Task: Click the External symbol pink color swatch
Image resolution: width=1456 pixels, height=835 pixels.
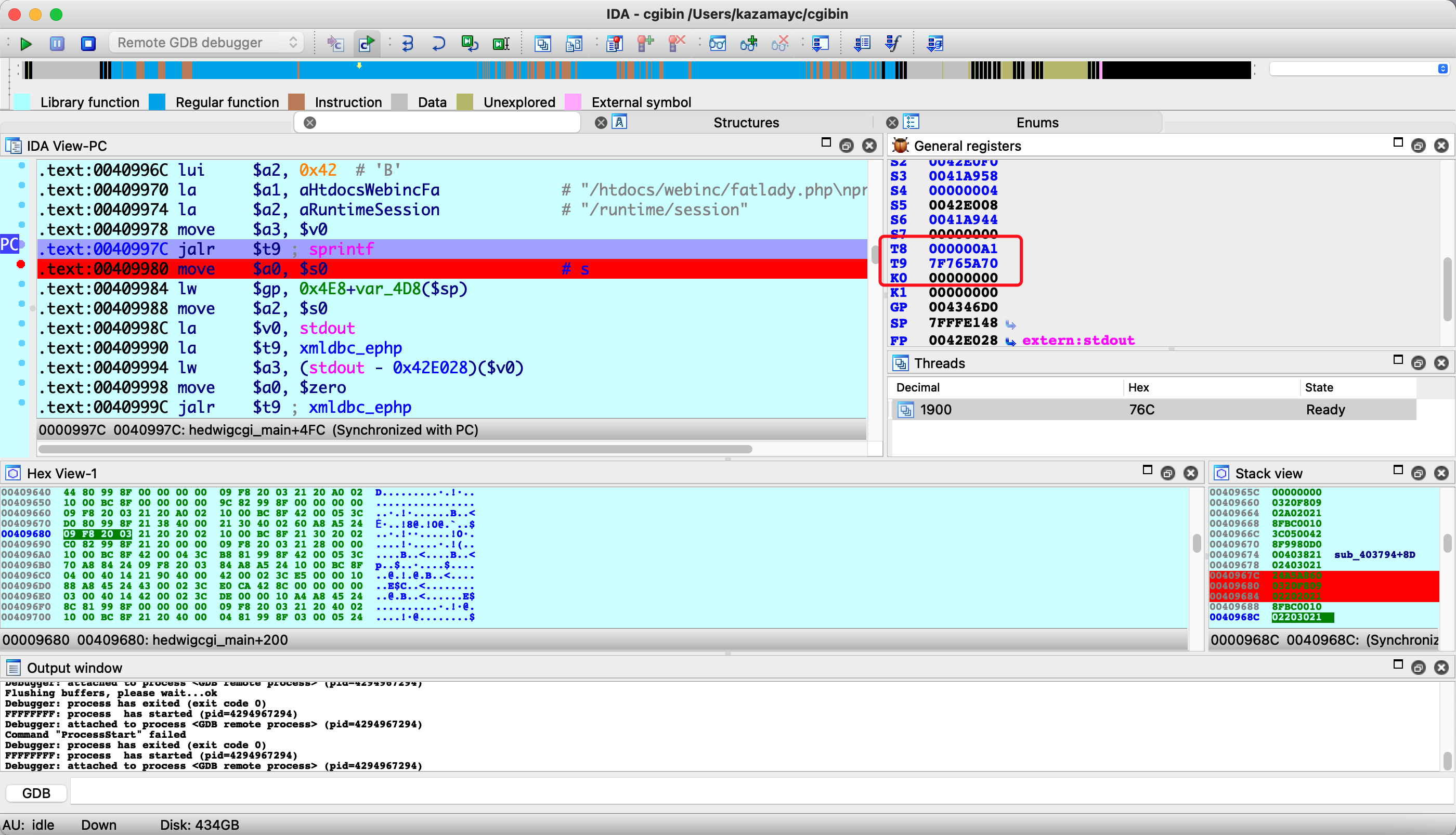Action: tap(573, 102)
